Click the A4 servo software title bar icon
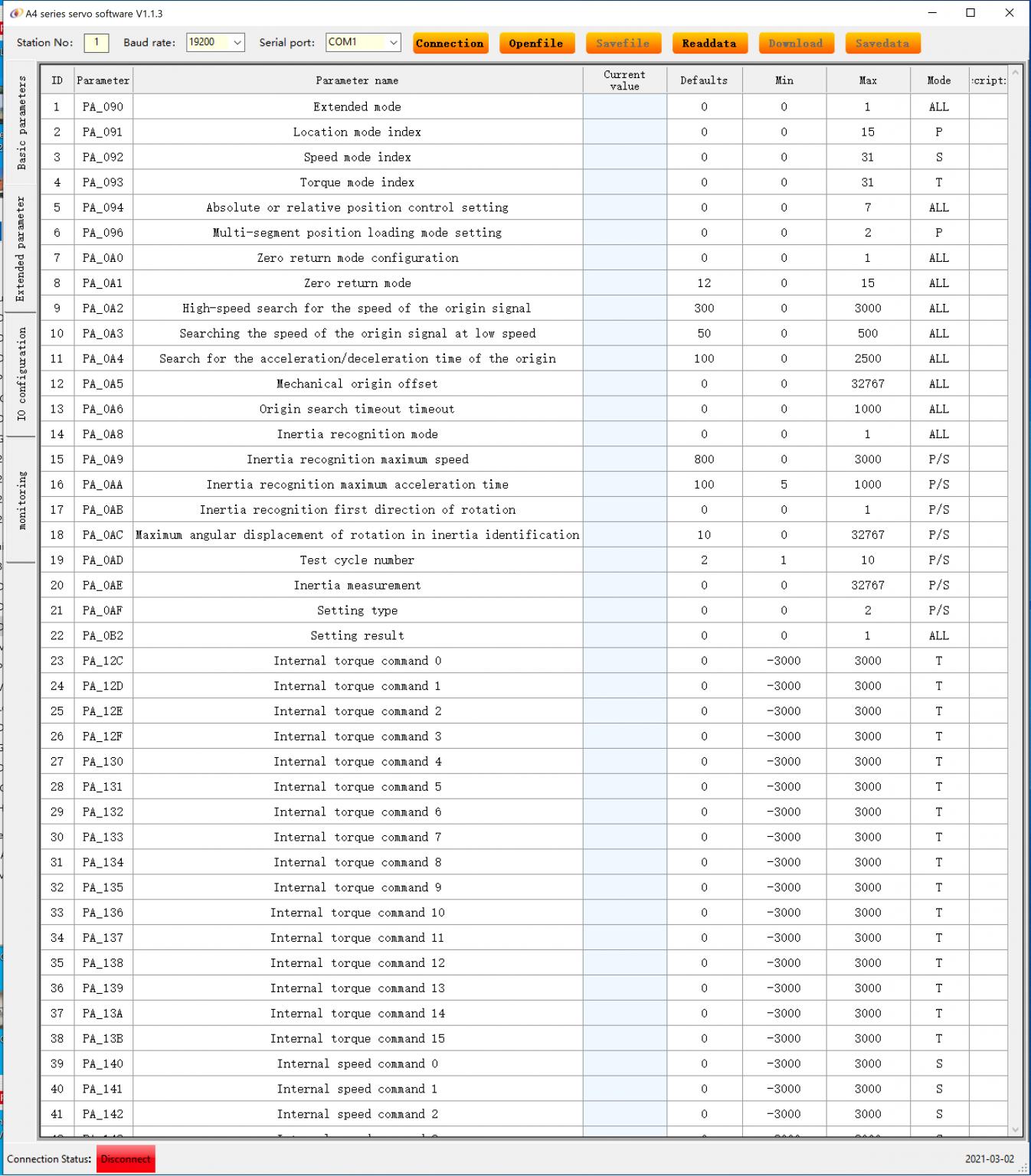The image size is (1031, 1176). 15,14
